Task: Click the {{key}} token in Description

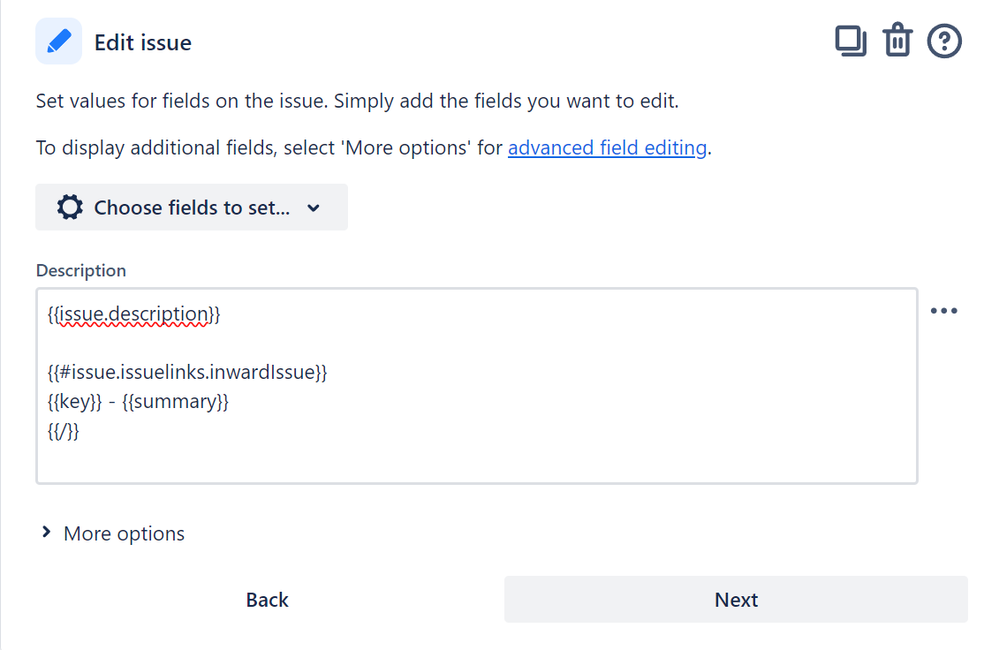Action: point(75,402)
